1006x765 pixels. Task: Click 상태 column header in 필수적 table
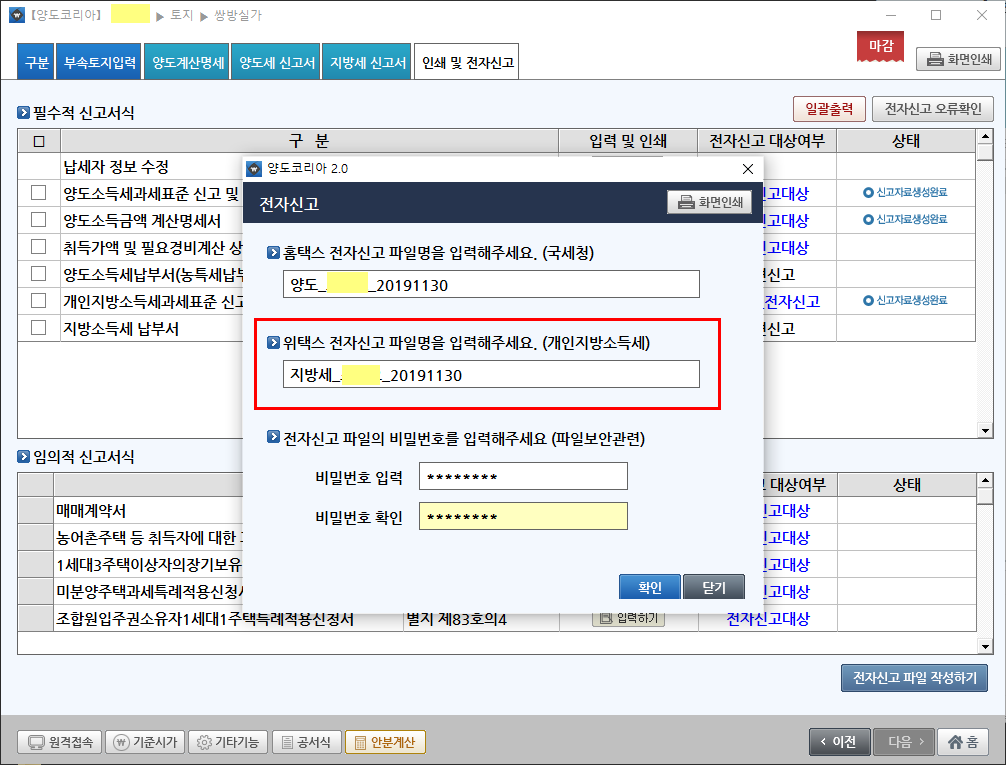[x=906, y=141]
